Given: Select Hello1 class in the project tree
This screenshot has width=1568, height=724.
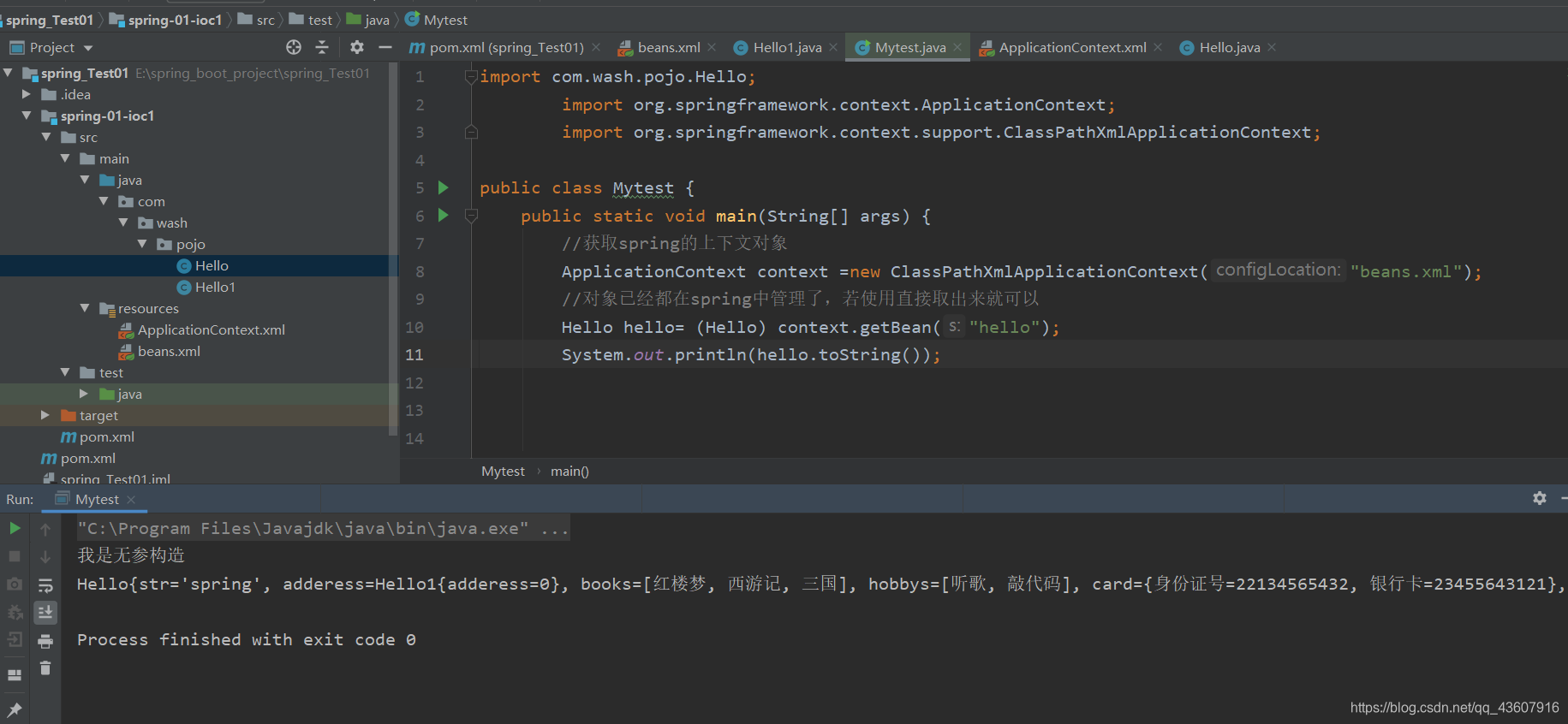Looking at the screenshot, I should click(x=215, y=287).
